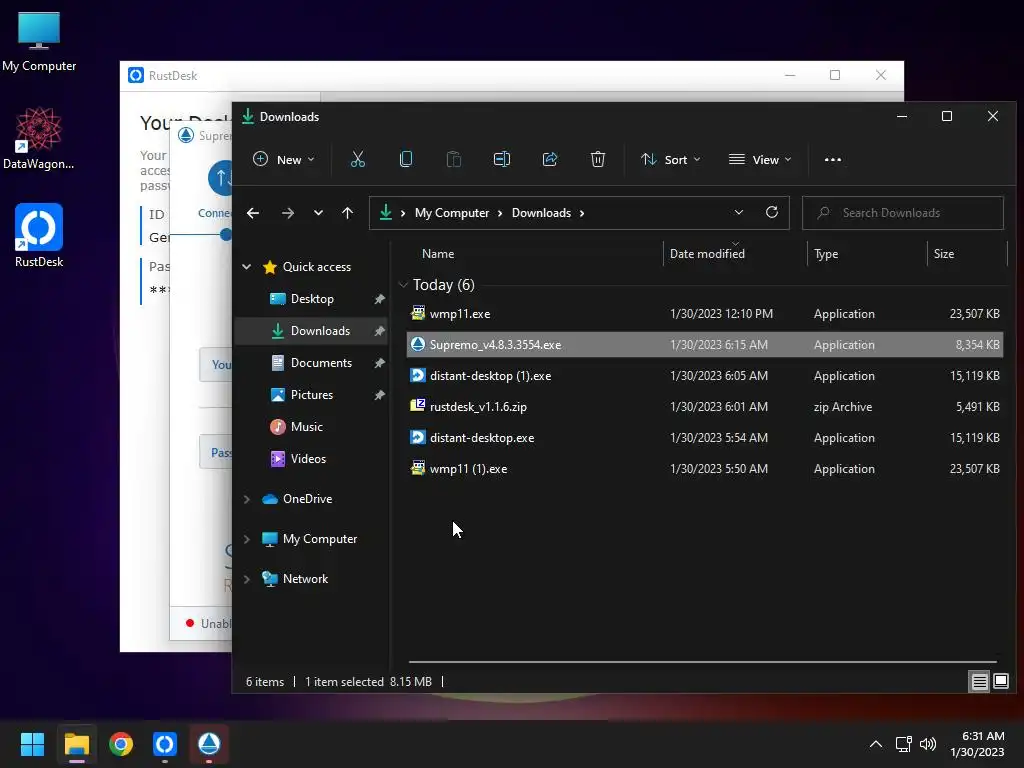Open RustDesk desktop shortcut icon
Image resolution: width=1024 pixels, height=768 pixels.
point(39,236)
